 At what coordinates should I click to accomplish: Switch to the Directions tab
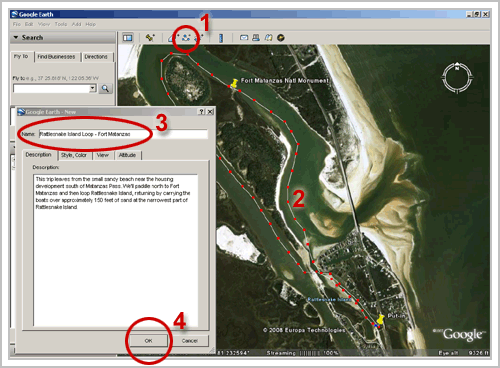coord(96,57)
